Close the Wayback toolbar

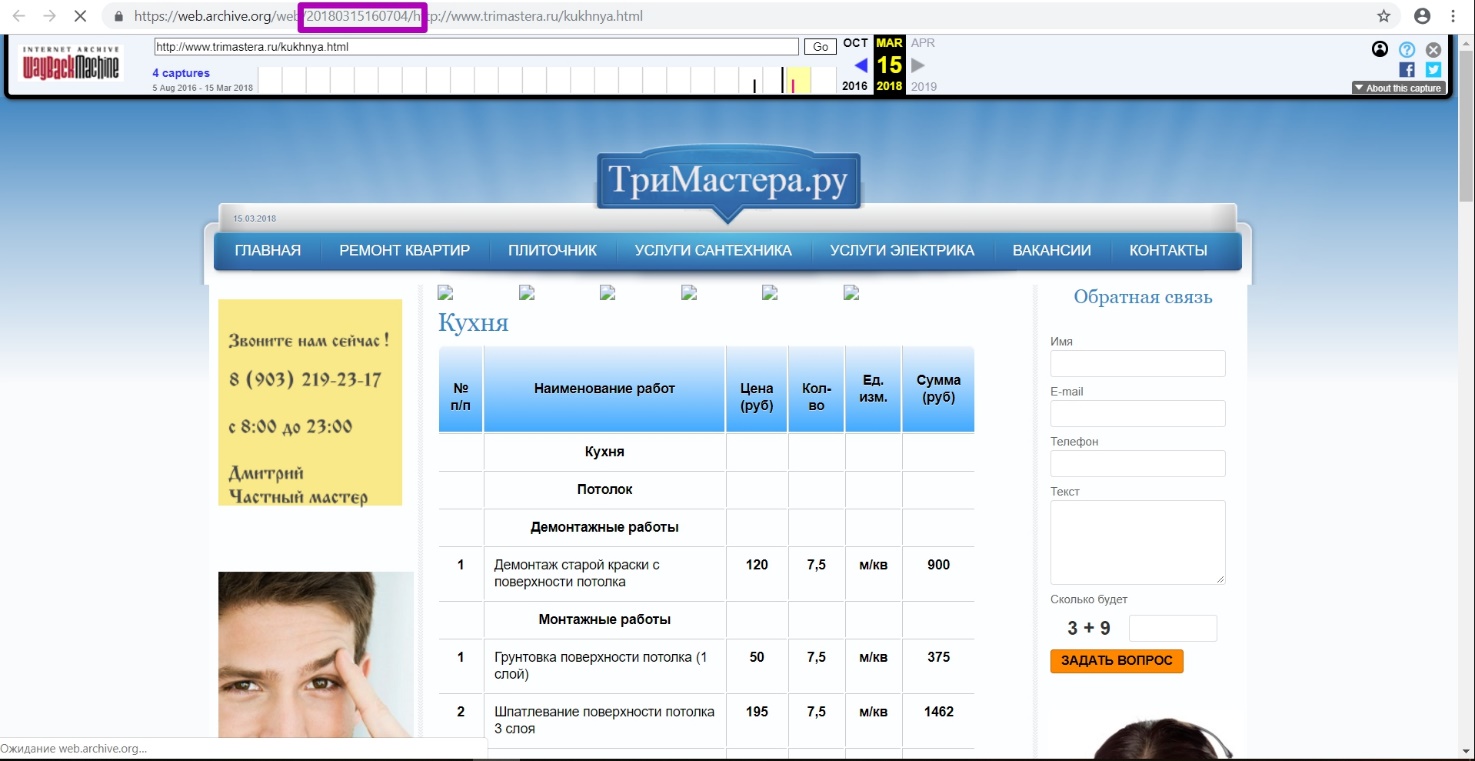(1433, 49)
